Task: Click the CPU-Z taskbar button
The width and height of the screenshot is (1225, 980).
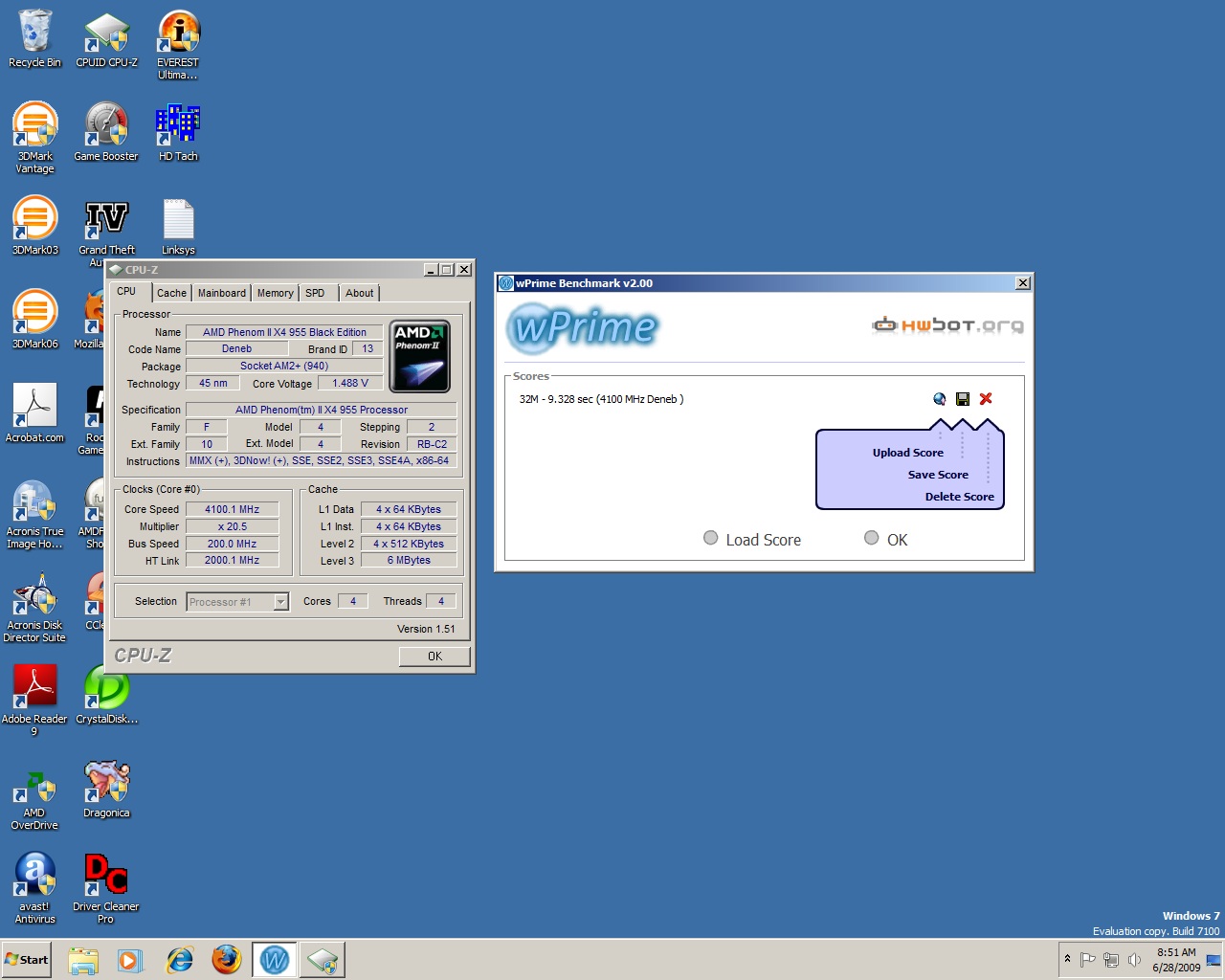Action: (323, 960)
